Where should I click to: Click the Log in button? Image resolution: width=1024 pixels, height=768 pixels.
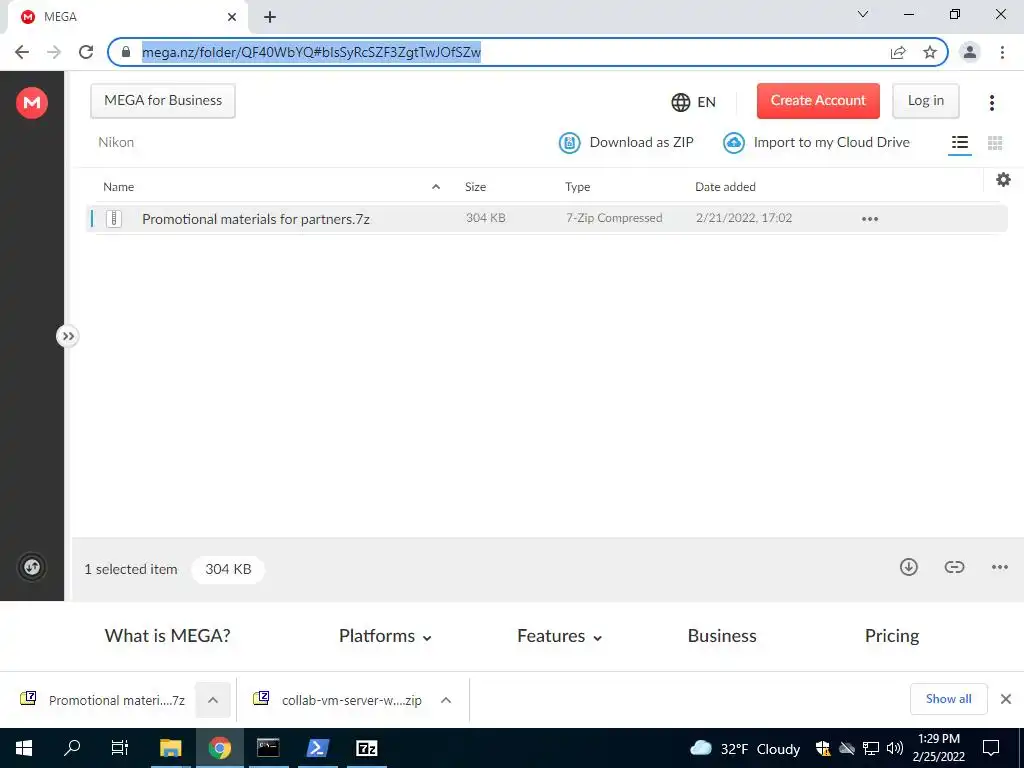click(x=925, y=101)
